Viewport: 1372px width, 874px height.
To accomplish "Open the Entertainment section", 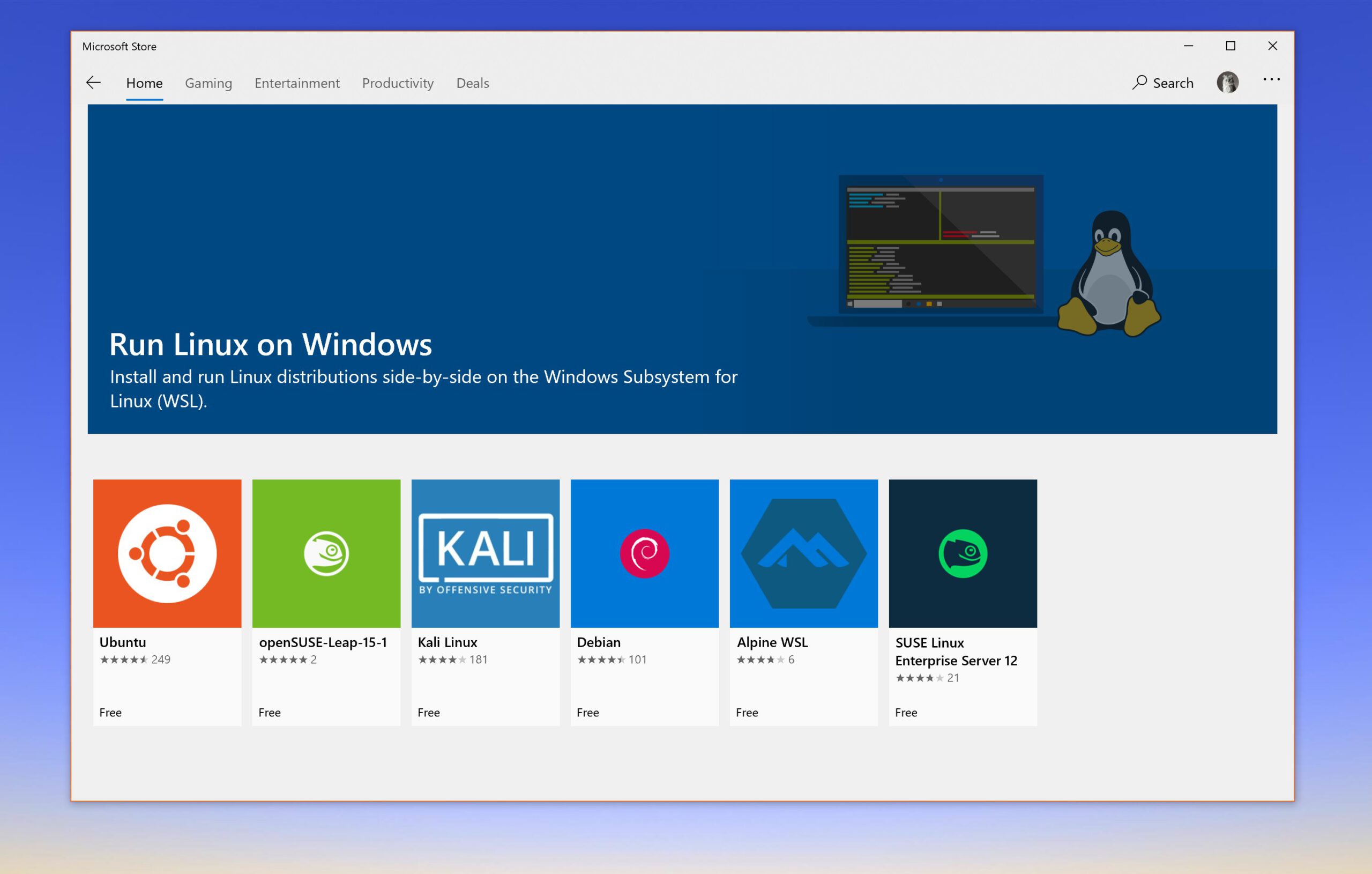I will [x=296, y=82].
